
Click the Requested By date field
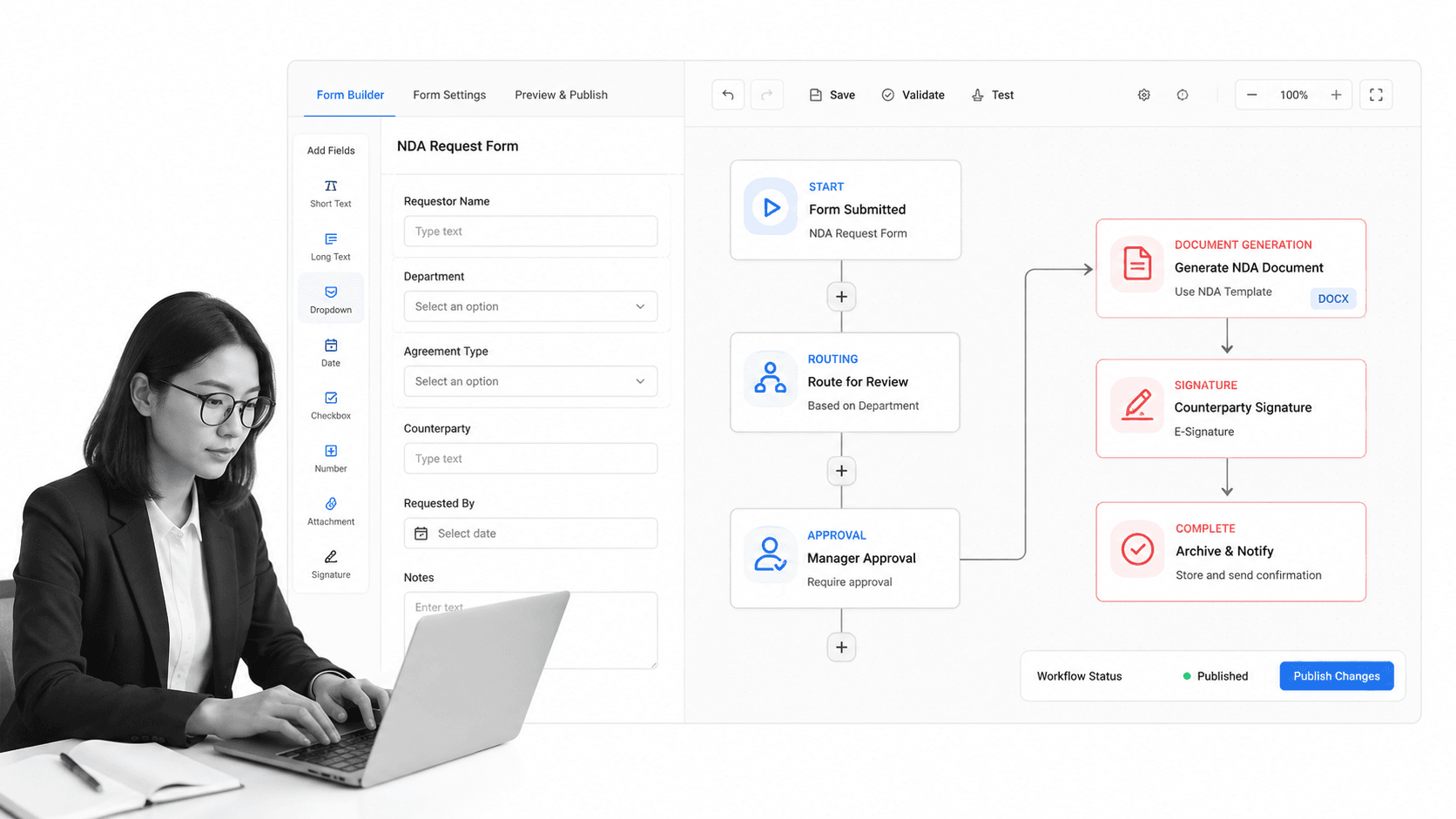pos(530,534)
